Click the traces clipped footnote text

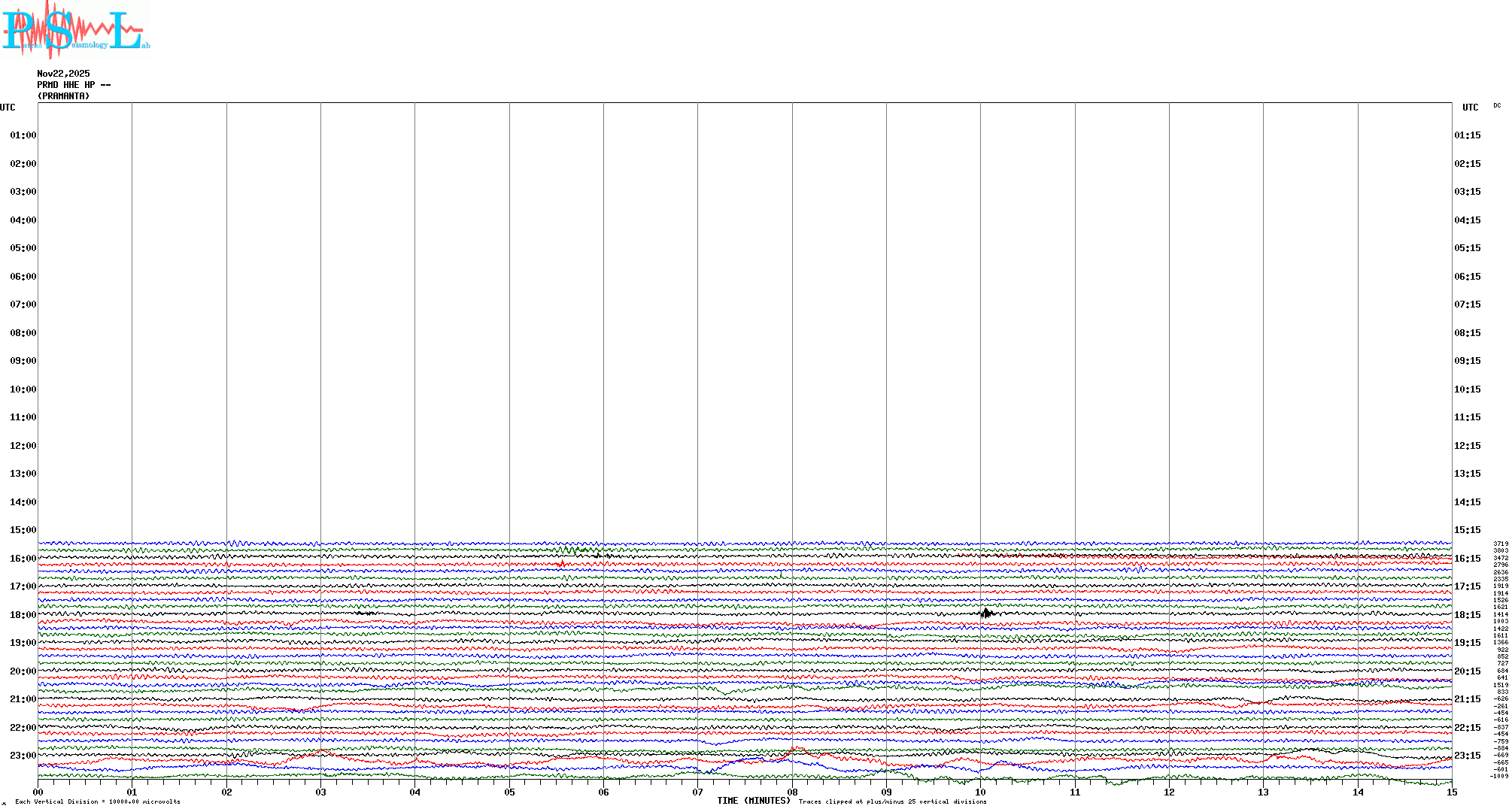pyautogui.click(x=892, y=801)
